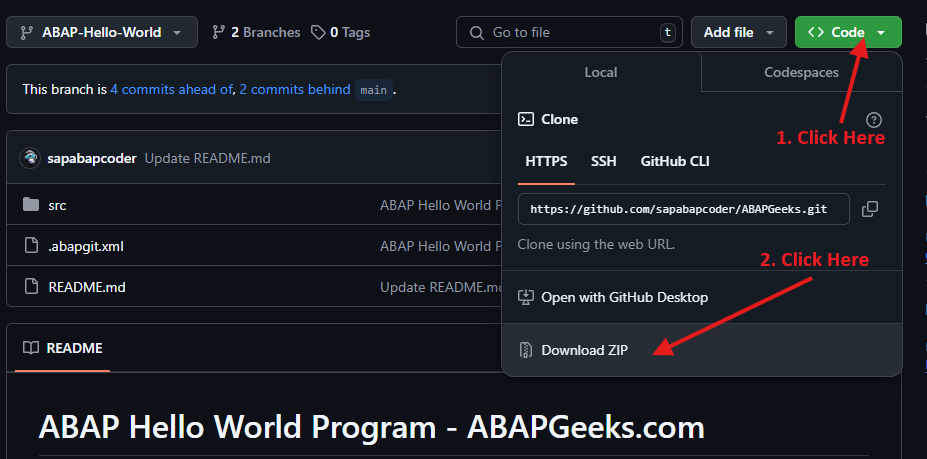
Task: Click the terminal icon beside Clone
Action: click(526, 119)
